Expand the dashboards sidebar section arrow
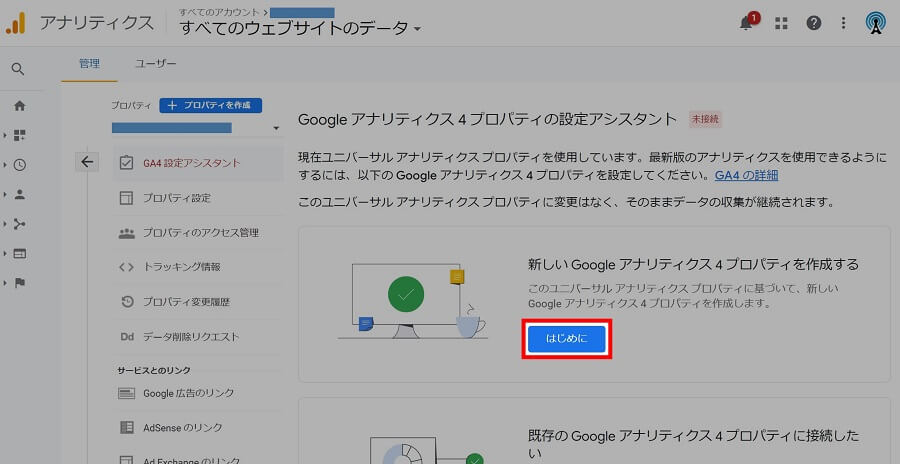Screen dimensions: 900x464 click(5, 136)
